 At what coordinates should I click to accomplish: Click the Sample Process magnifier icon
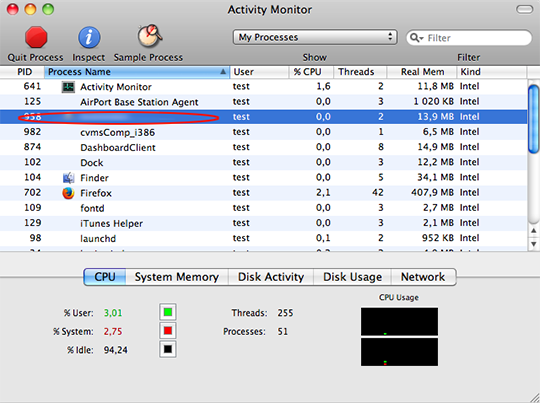coord(149,36)
